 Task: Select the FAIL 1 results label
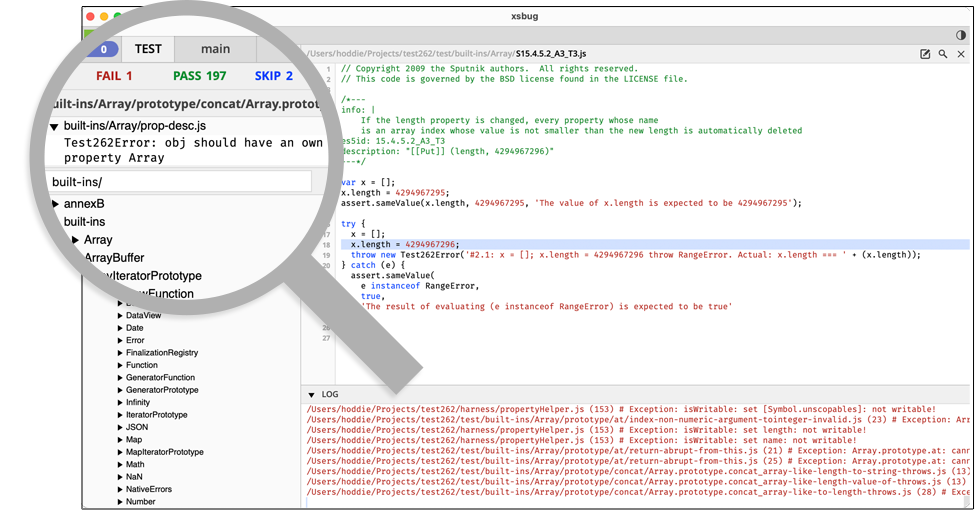114,76
